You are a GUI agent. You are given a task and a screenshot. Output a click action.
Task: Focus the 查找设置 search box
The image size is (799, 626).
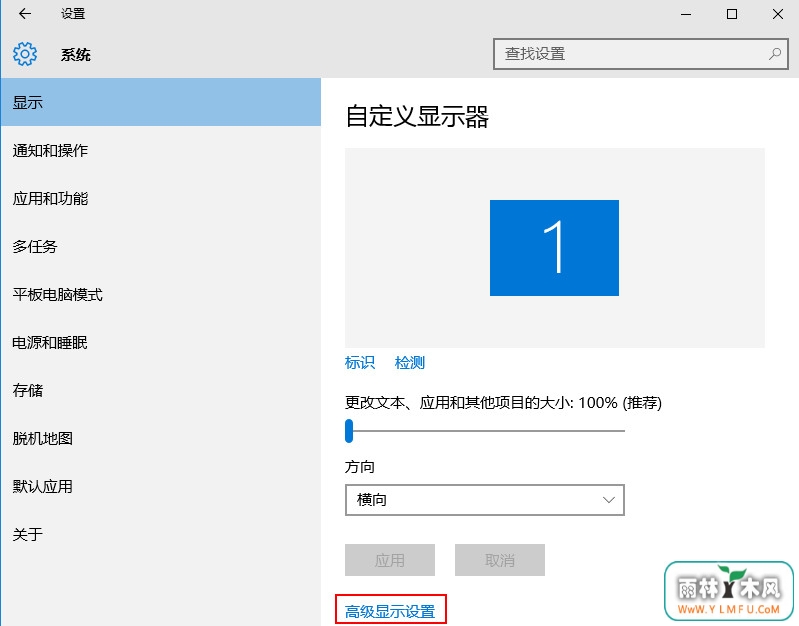641,54
